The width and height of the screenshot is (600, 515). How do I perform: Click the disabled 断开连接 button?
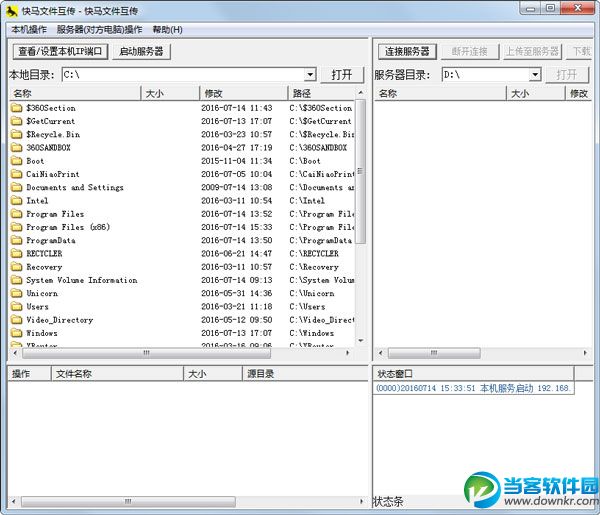click(470, 51)
